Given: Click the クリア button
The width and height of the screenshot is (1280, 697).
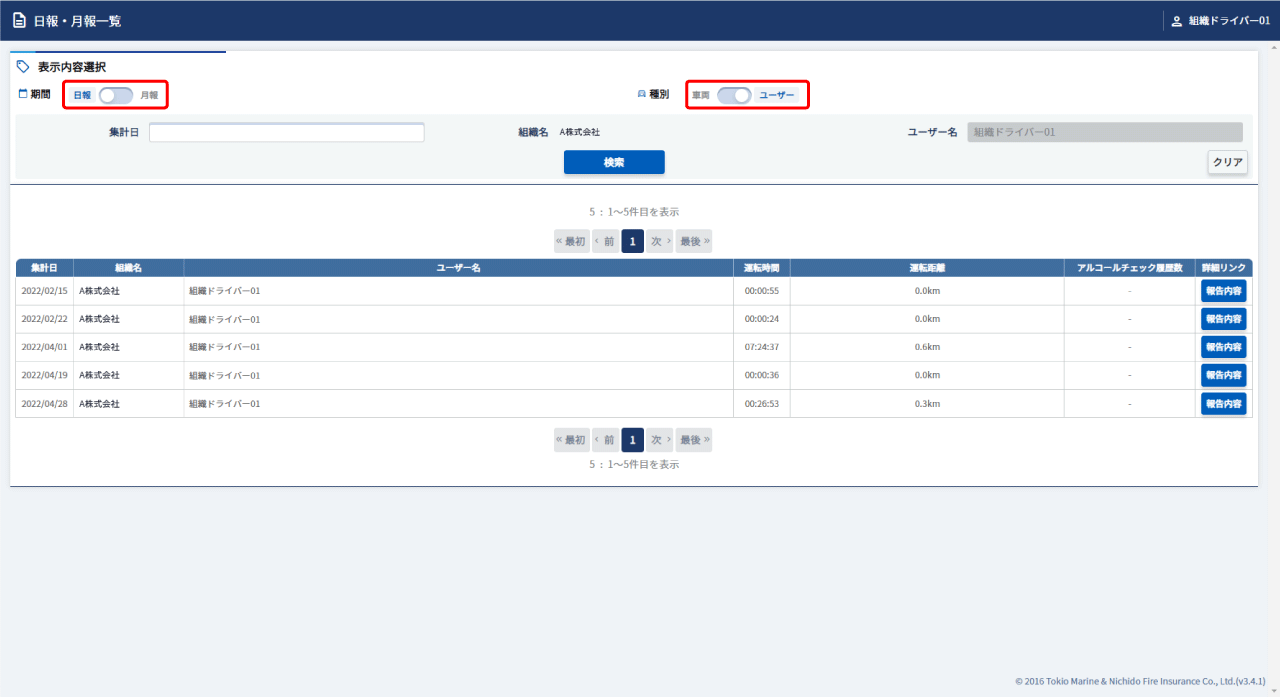Looking at the screenshot, I should [x=1227, y=162].
